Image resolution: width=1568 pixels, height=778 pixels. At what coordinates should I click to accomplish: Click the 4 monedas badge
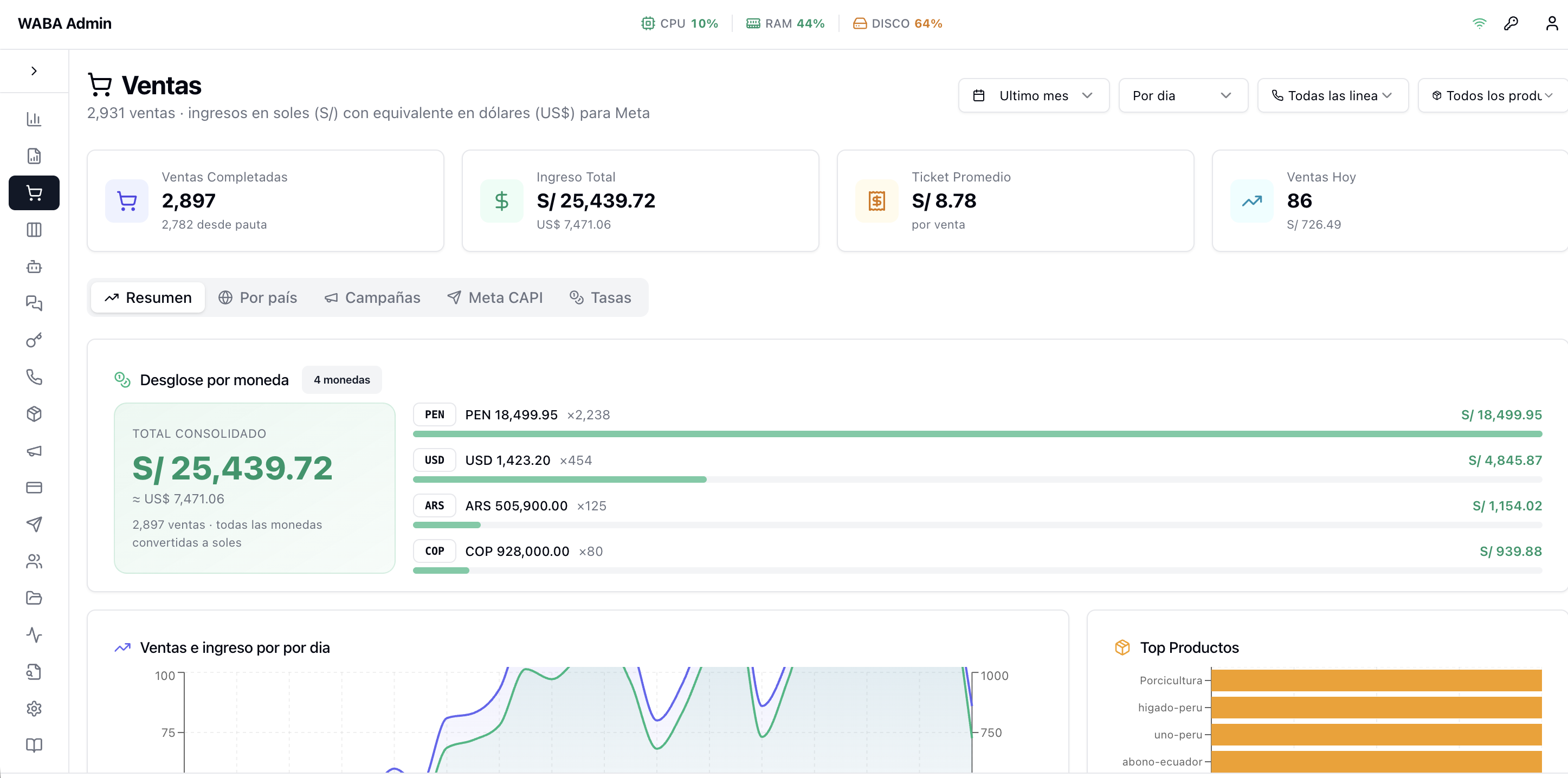pos(342,380)
